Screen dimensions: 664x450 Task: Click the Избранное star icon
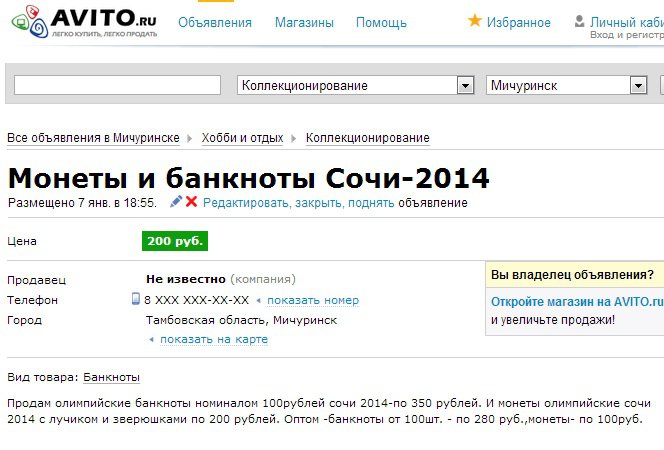coord(475,20)
